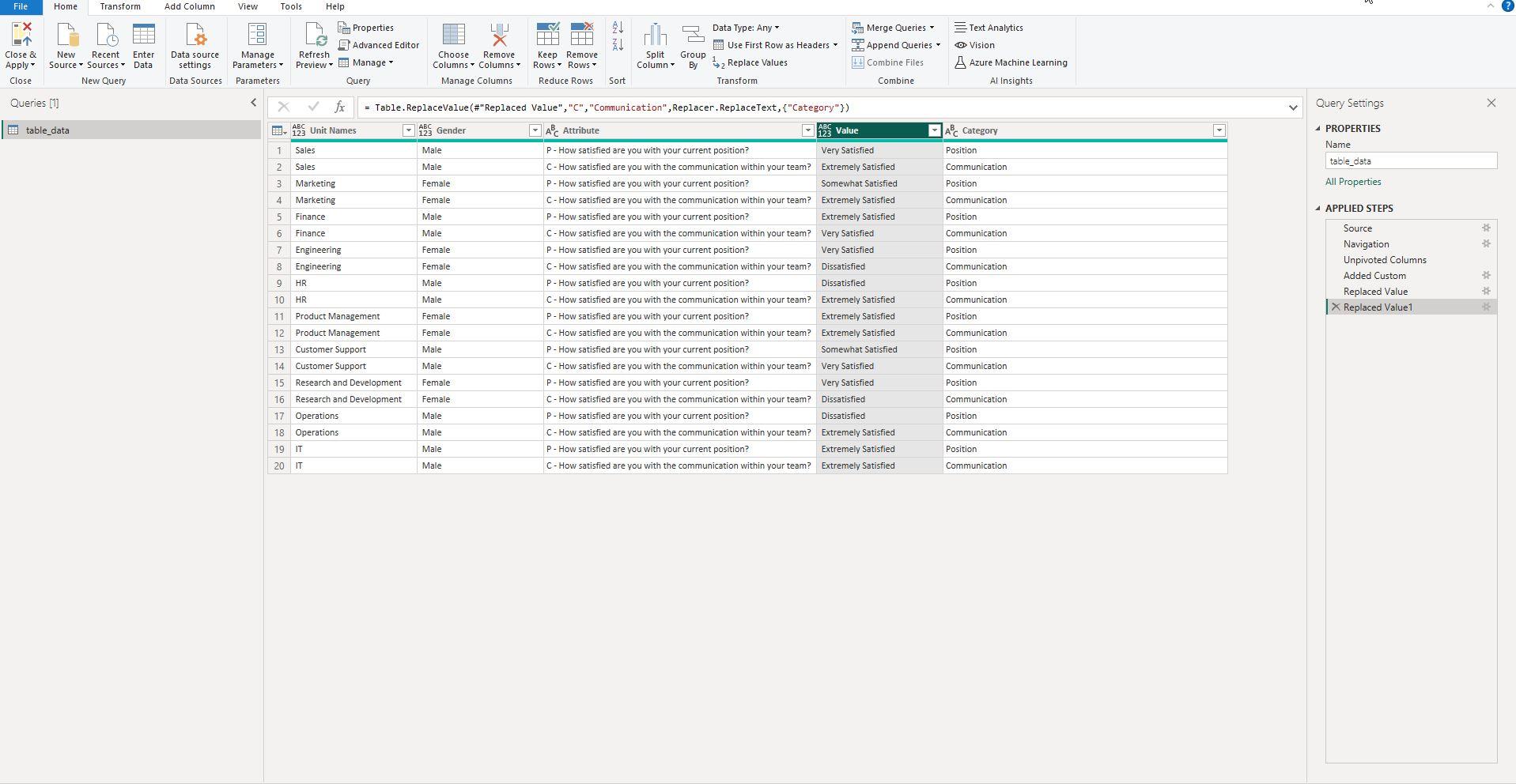Switch to the Tools tab
The height and width of the screenshot is (784, 1516).
[x=291, y=6]
